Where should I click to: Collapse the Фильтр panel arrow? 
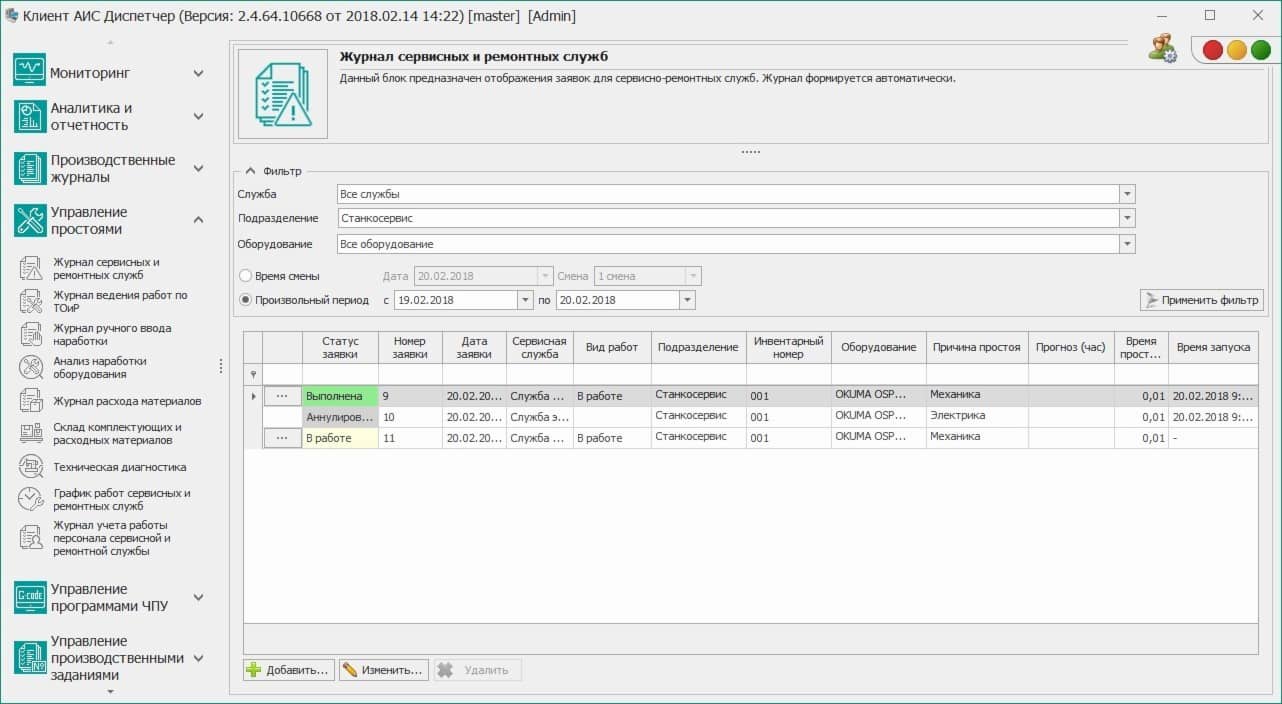(251, 171)
